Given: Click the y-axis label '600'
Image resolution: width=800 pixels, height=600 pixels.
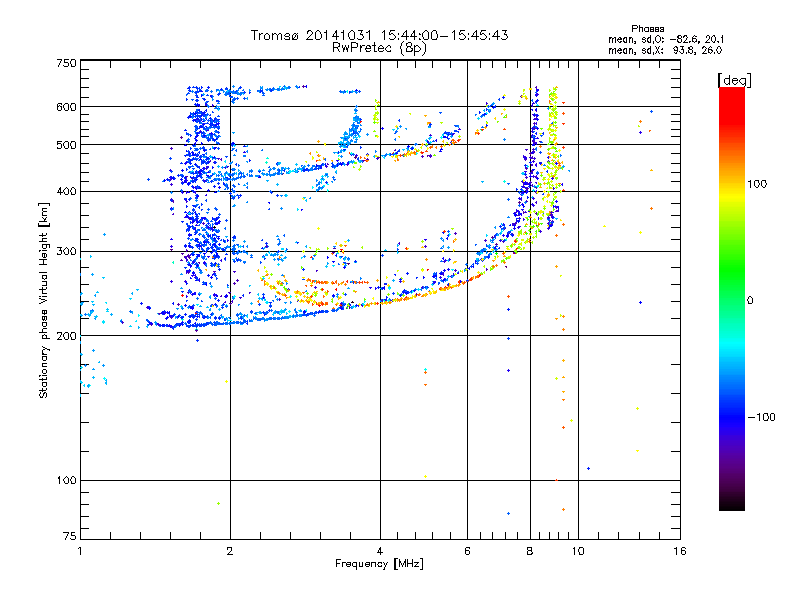Looking at the screenshot, I should point(66,107).
